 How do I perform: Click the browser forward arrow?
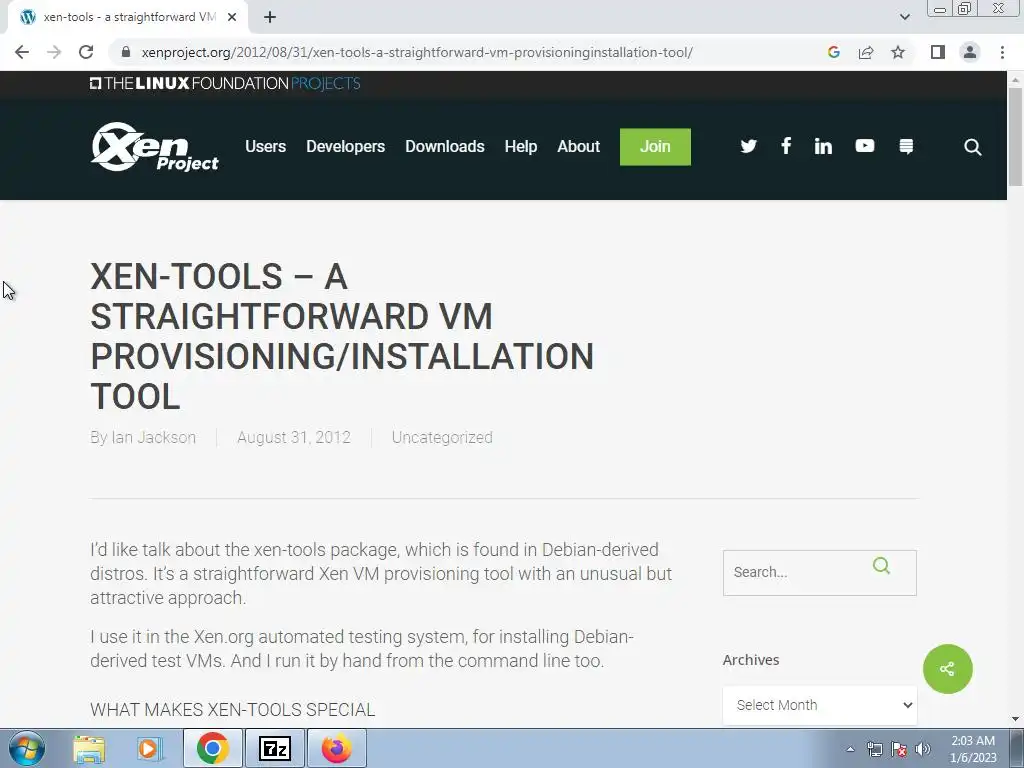pyautogui.click(x=54, y=52)
